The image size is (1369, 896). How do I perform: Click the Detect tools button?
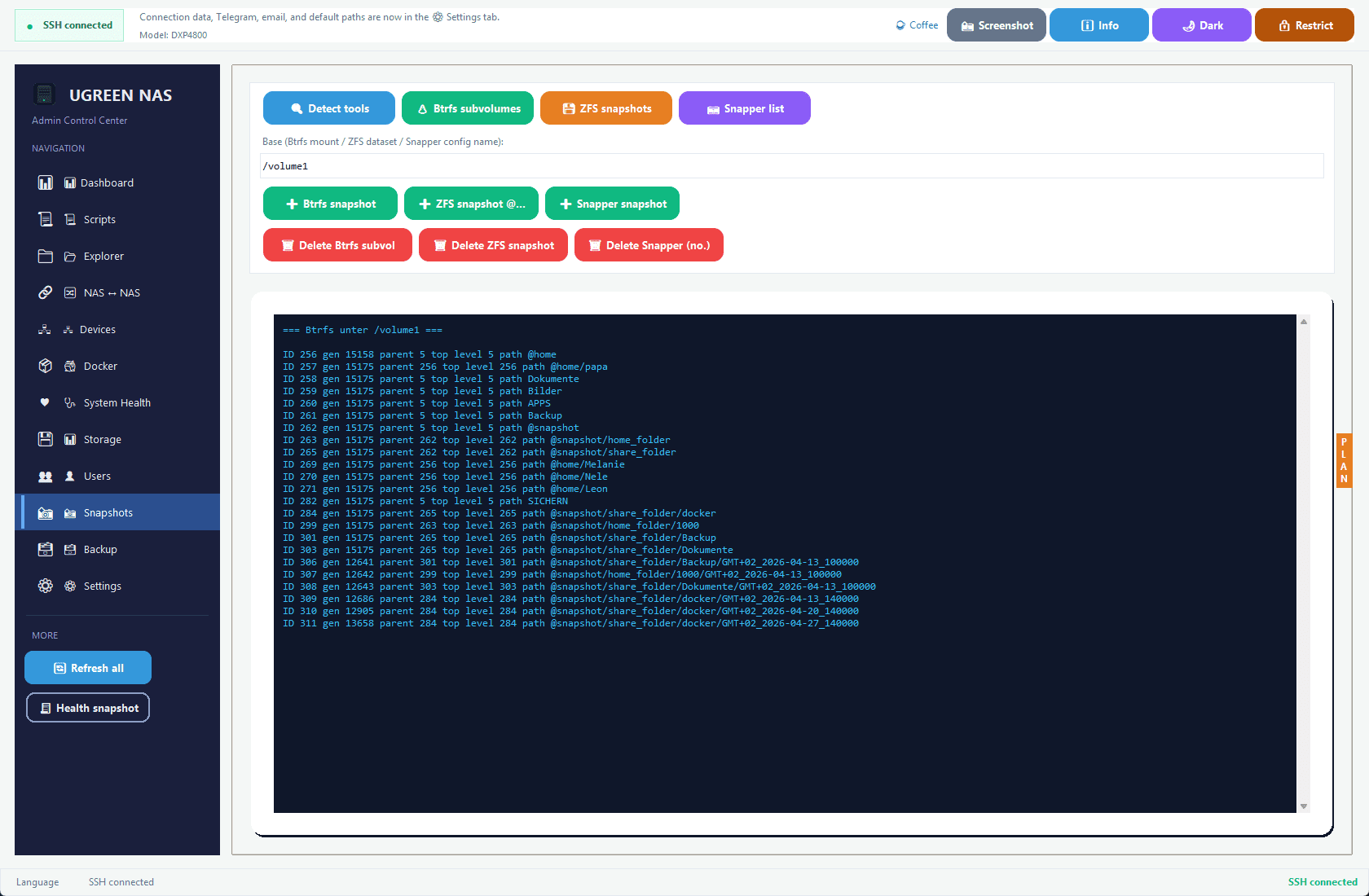click(329, 108)
